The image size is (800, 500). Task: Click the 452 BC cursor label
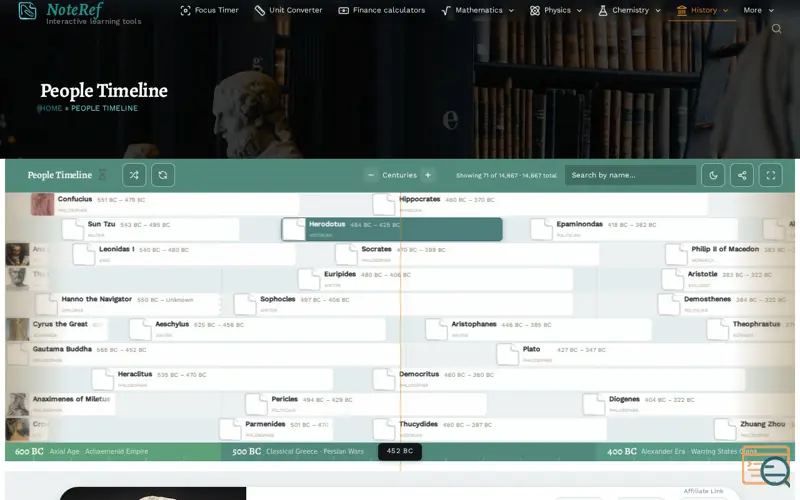pos(400,451)
